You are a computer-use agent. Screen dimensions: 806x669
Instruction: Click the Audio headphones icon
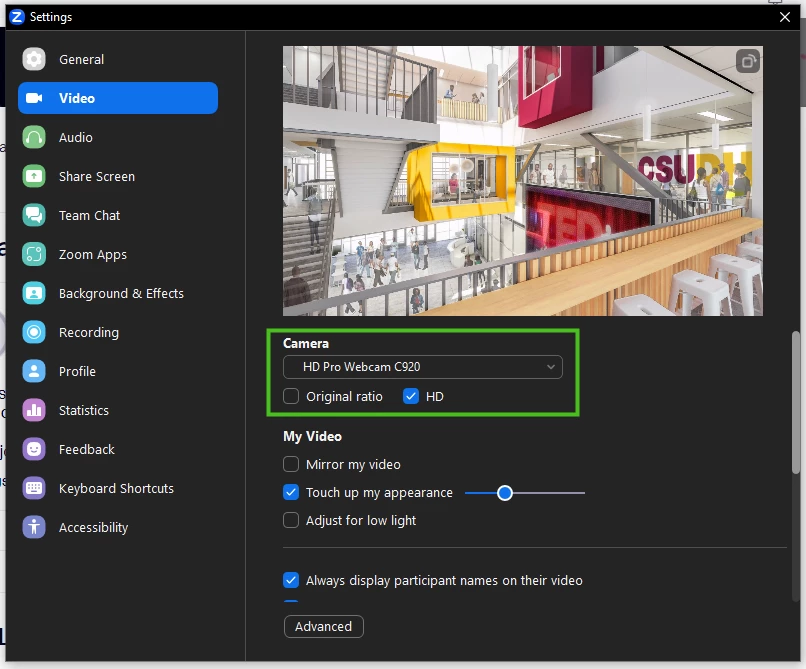(x=34, y=137)
